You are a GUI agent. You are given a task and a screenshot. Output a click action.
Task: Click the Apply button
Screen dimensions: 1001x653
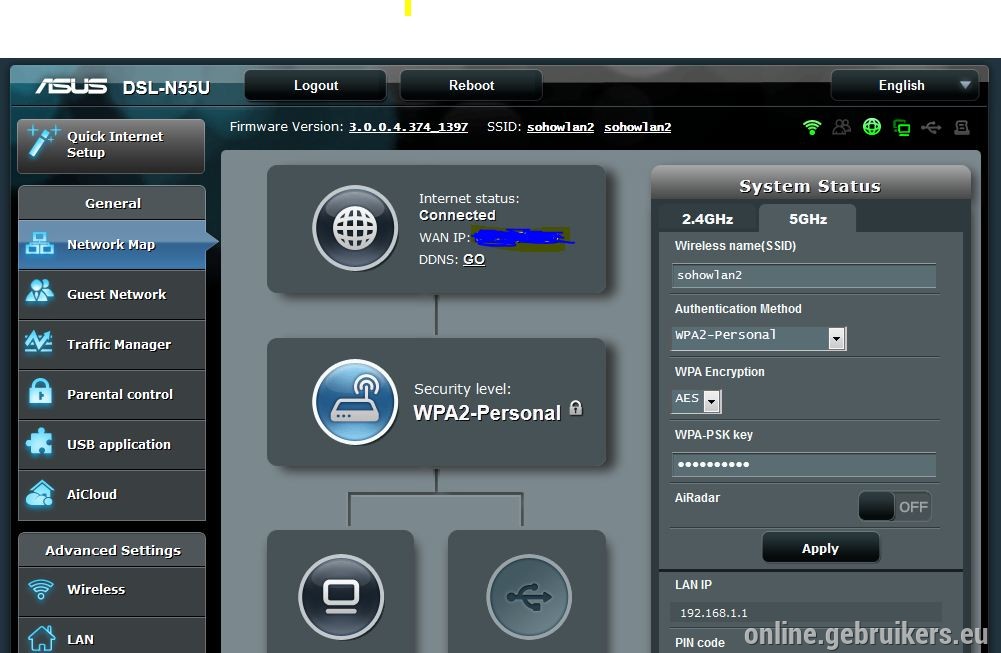(820, 548)
